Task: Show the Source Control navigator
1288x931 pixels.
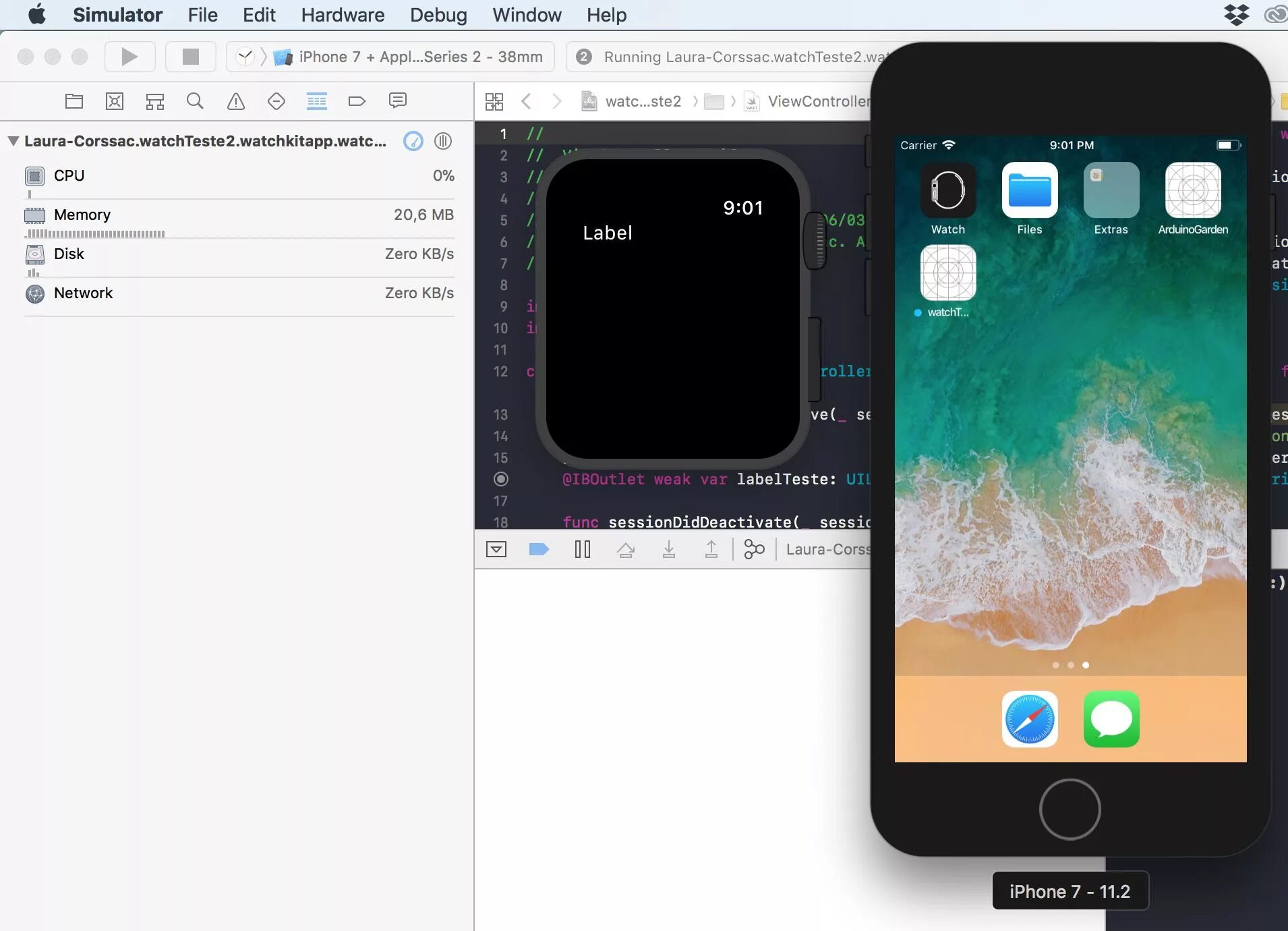Action: [115, 101]
